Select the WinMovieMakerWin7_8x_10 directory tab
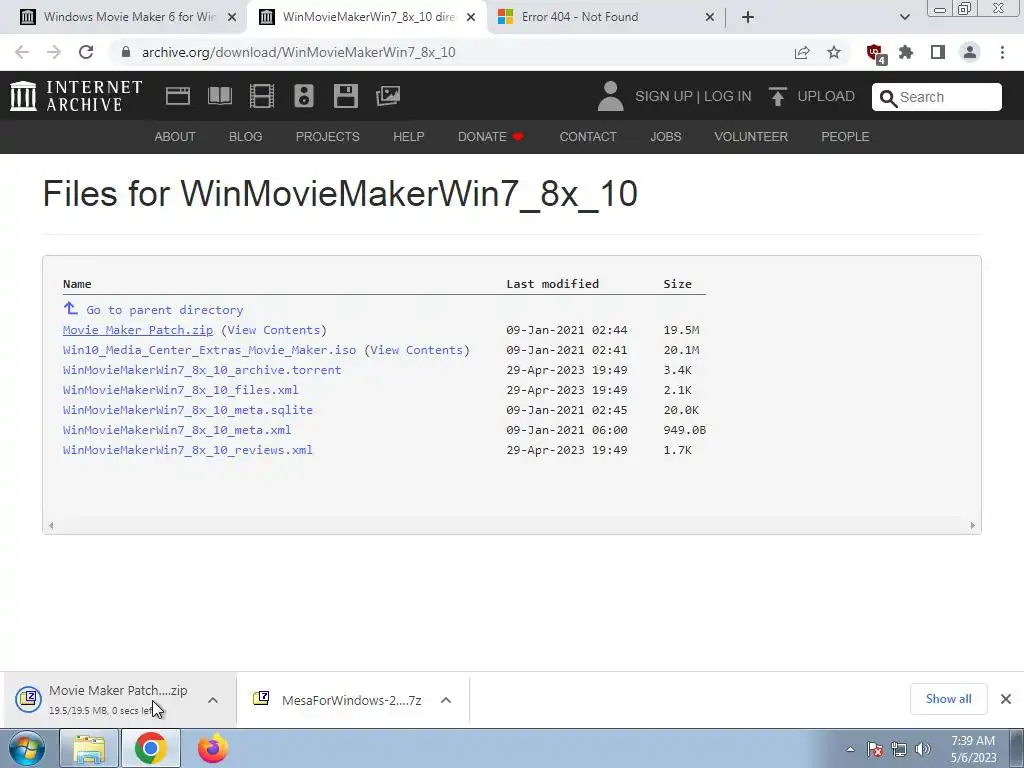The height and width of the screenshot is (768, 1024). click(367, 17)
